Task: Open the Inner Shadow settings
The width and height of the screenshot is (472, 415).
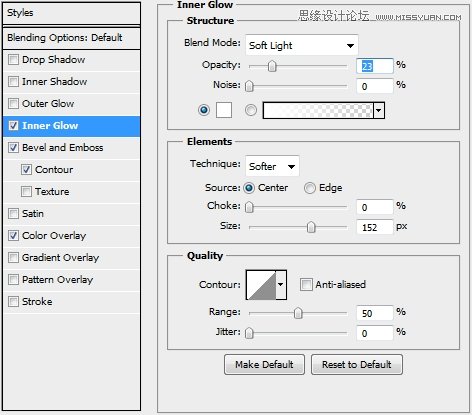Action: pyautogui.click(x=55, y=81)
